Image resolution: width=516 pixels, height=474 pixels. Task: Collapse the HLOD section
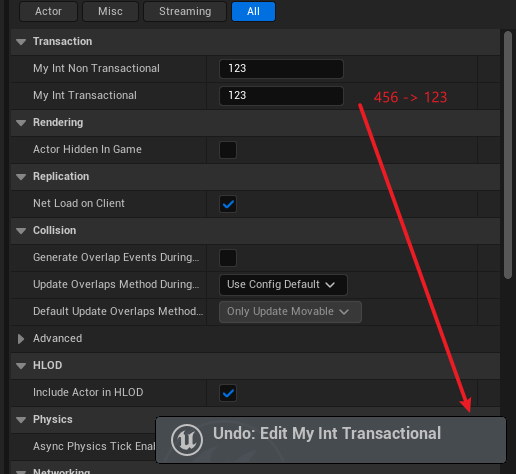click(21, 366)
